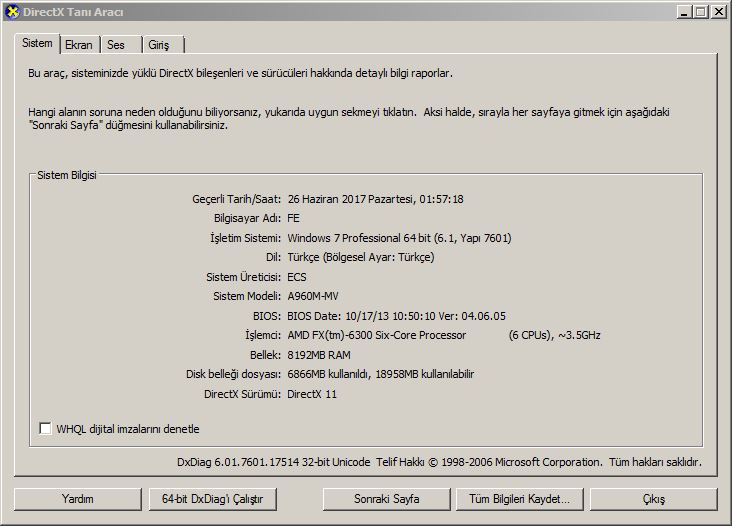
Task: Click the Yardım button
Action: [77, 499]
